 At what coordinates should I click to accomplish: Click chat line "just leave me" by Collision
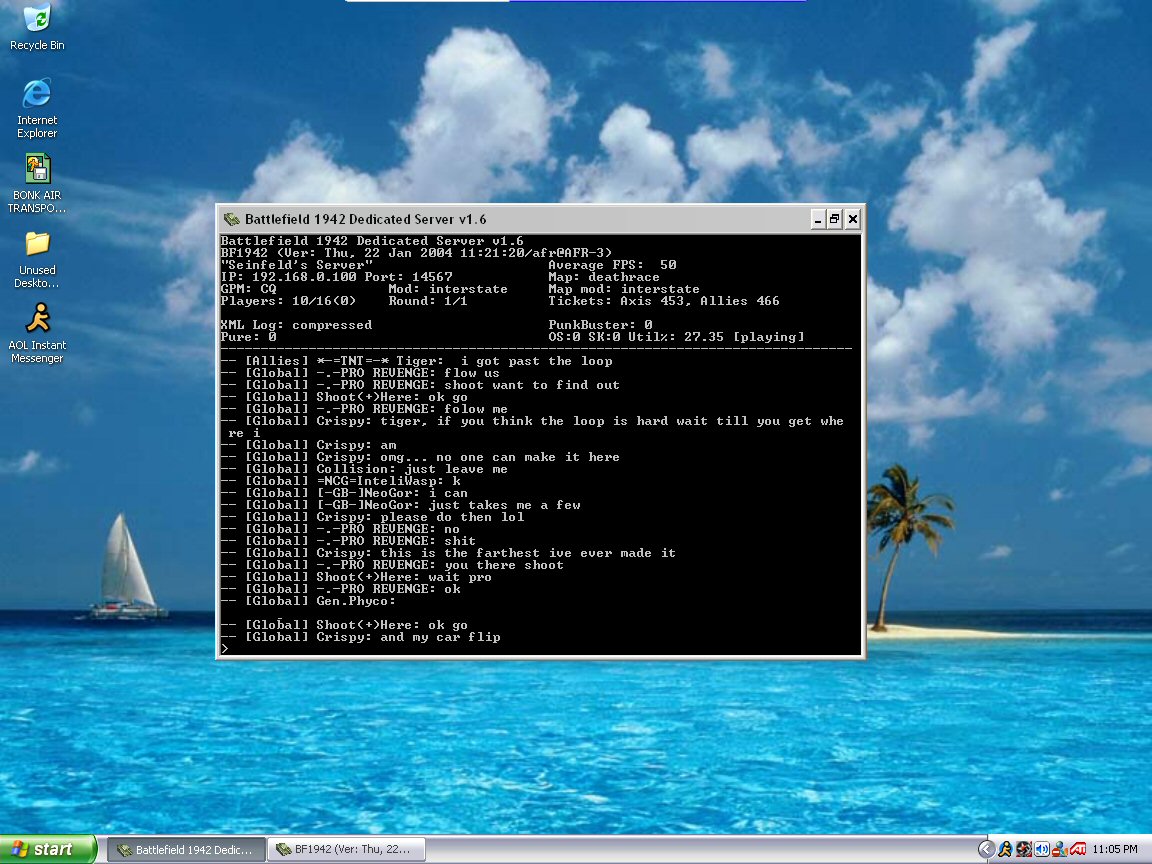click(x=364, y=469)
